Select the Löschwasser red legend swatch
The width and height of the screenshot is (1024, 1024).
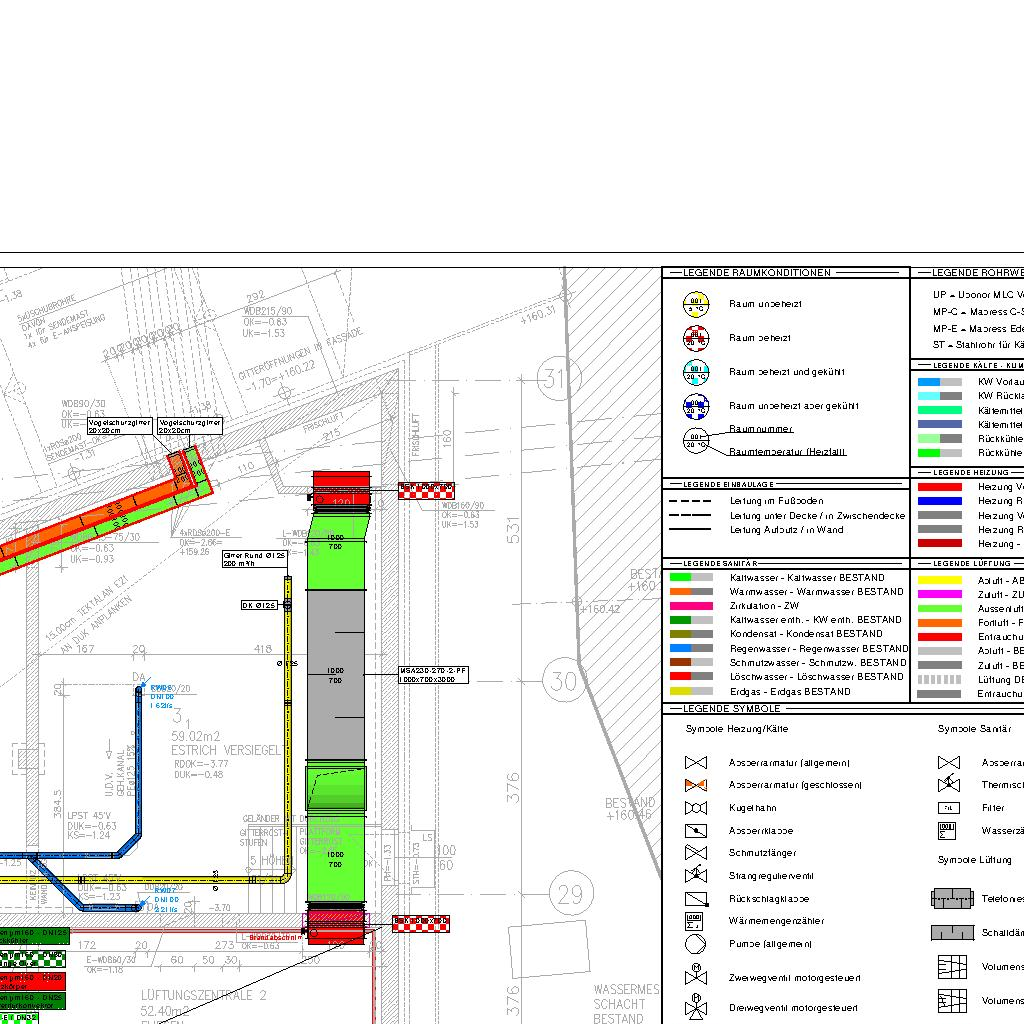(x=690, y=677)
